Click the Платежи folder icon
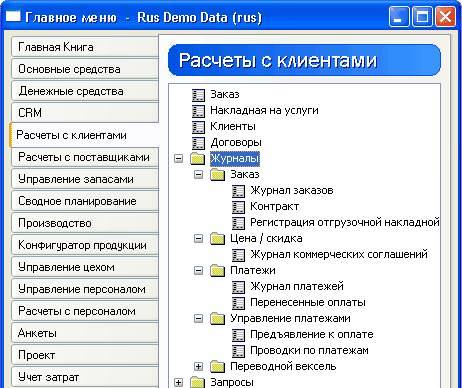Screen dimensions: 462x388 click(218, 270)
